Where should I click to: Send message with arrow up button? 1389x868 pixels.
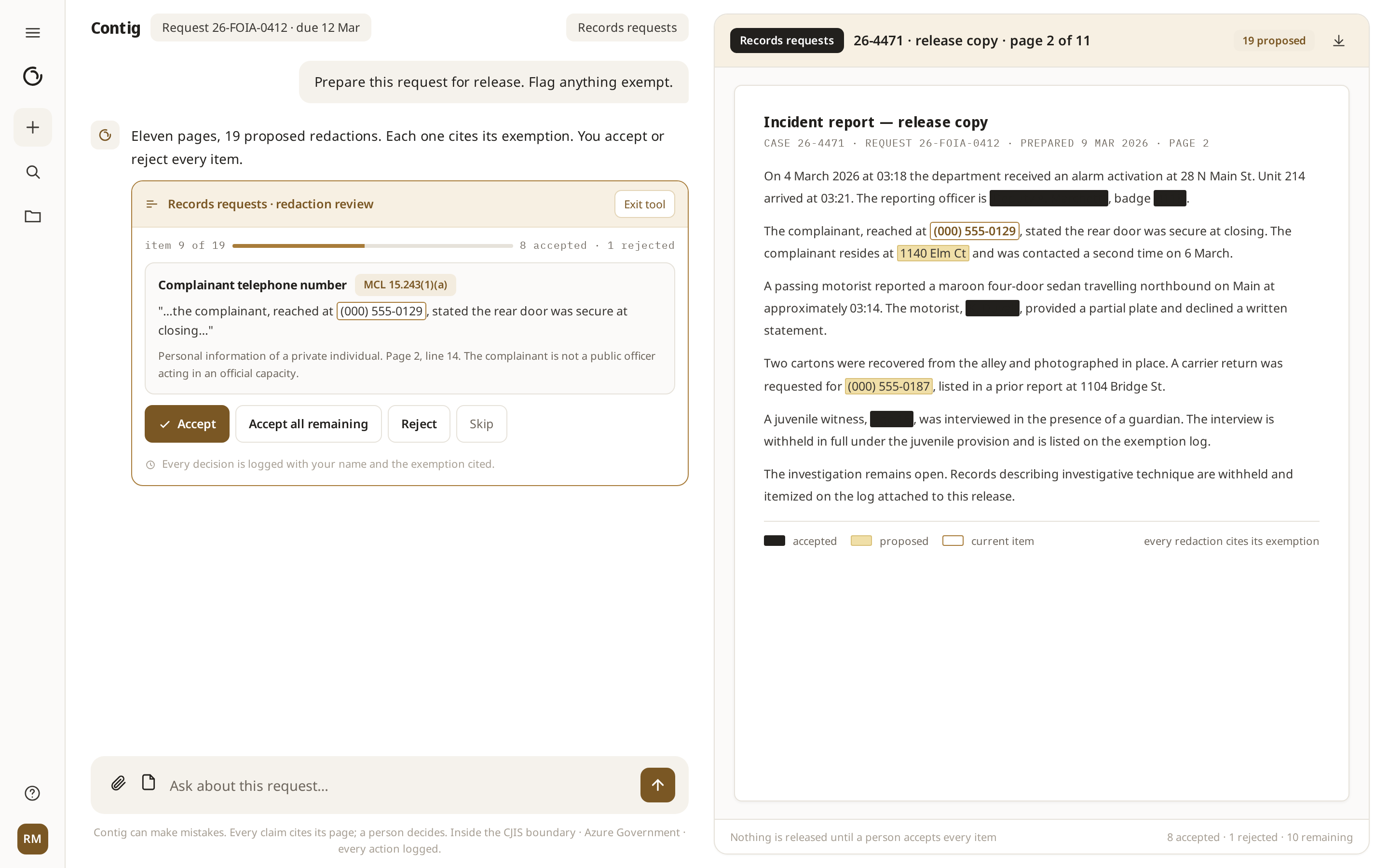tap(658, 785)
